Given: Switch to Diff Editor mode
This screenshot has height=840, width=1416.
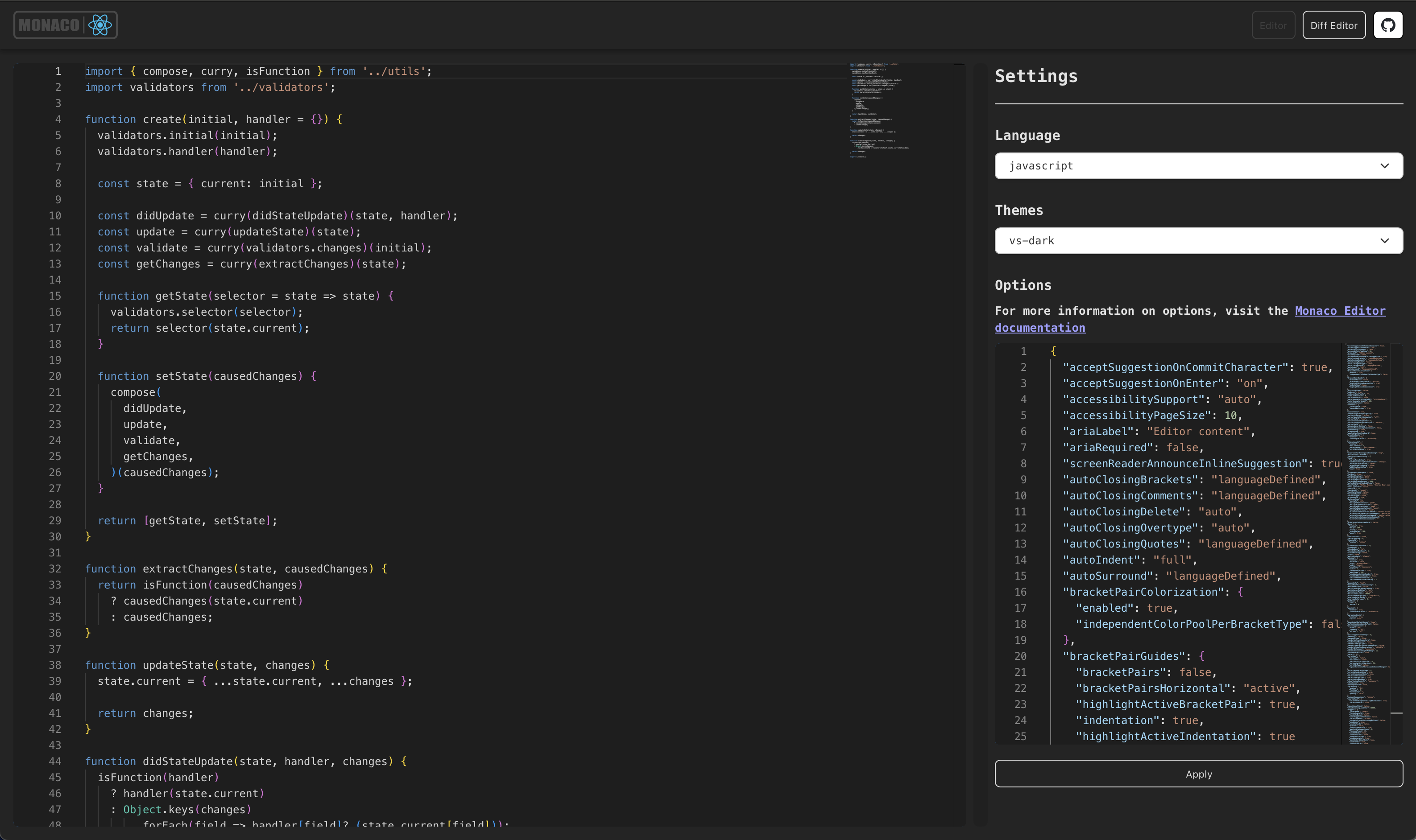Looking at the screenshot, I should click(1333, 25).
